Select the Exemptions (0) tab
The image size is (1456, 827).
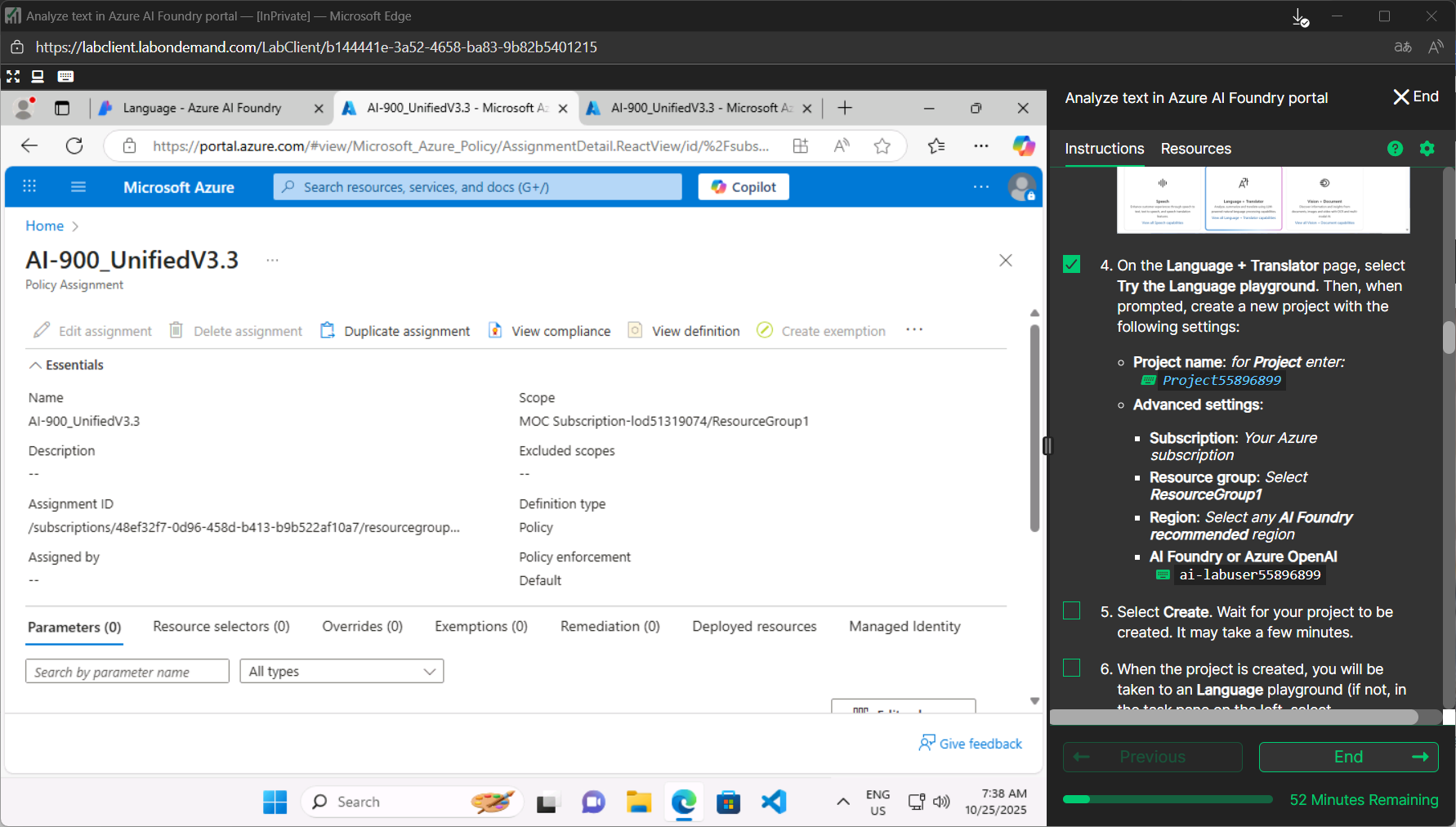pyautogui.click(x=481, y=627)
